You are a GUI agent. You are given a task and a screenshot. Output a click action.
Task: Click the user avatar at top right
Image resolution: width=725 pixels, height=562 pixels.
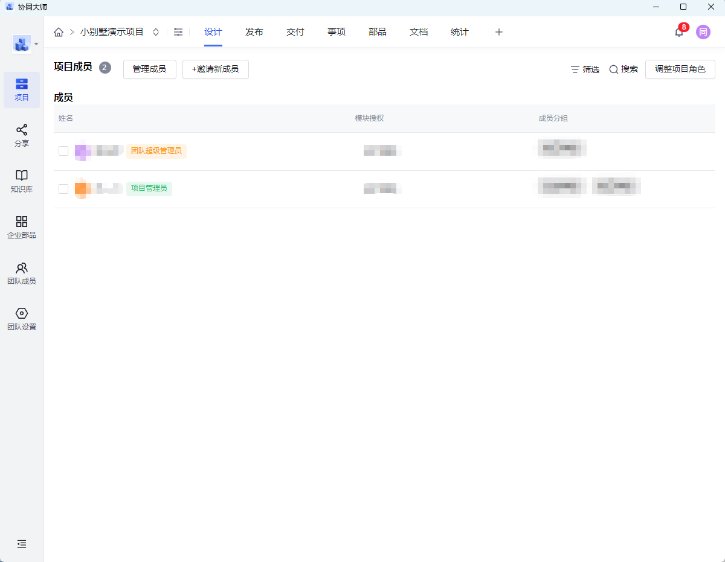(703, 32)
